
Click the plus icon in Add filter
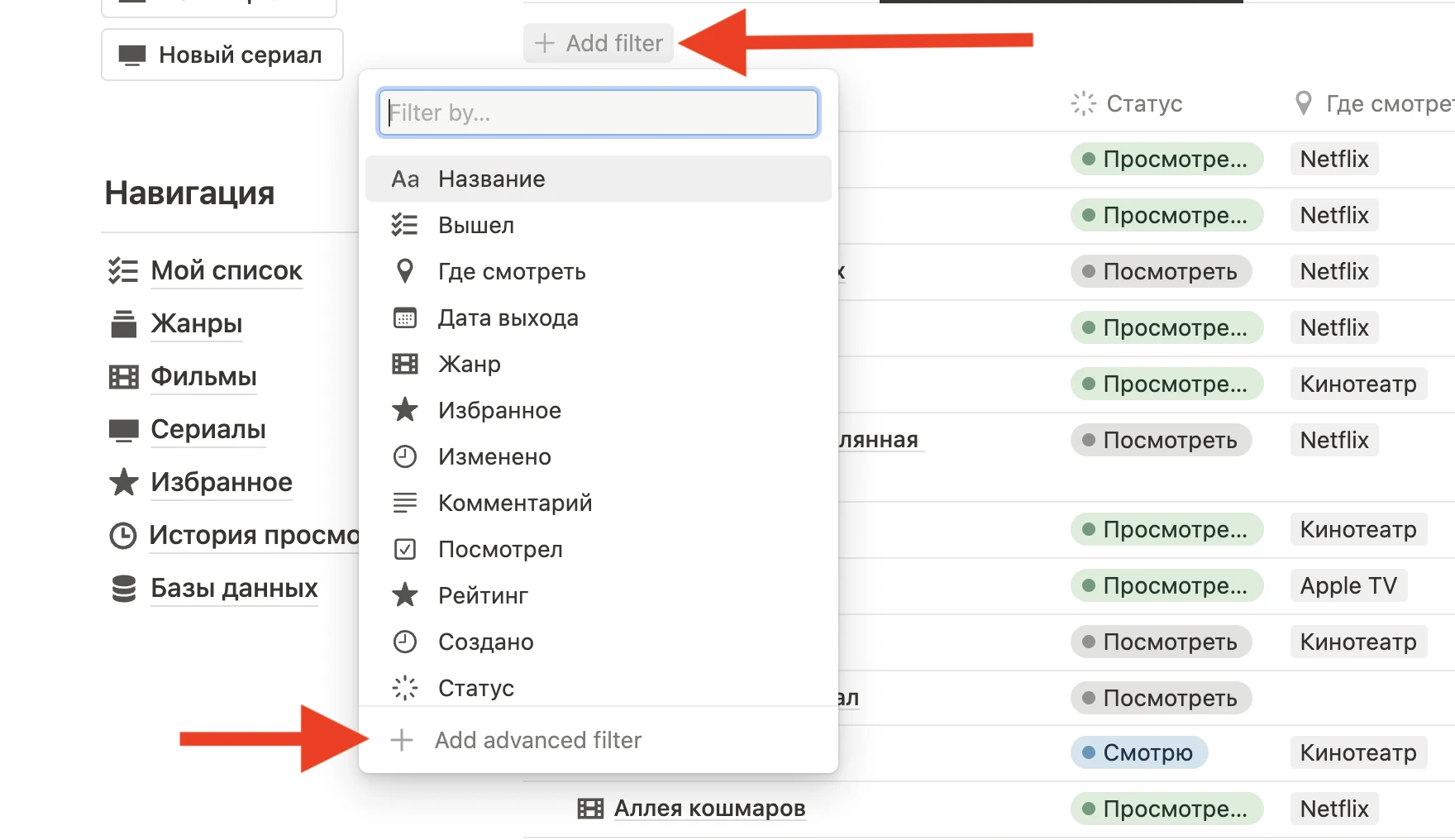click(544, 43)
